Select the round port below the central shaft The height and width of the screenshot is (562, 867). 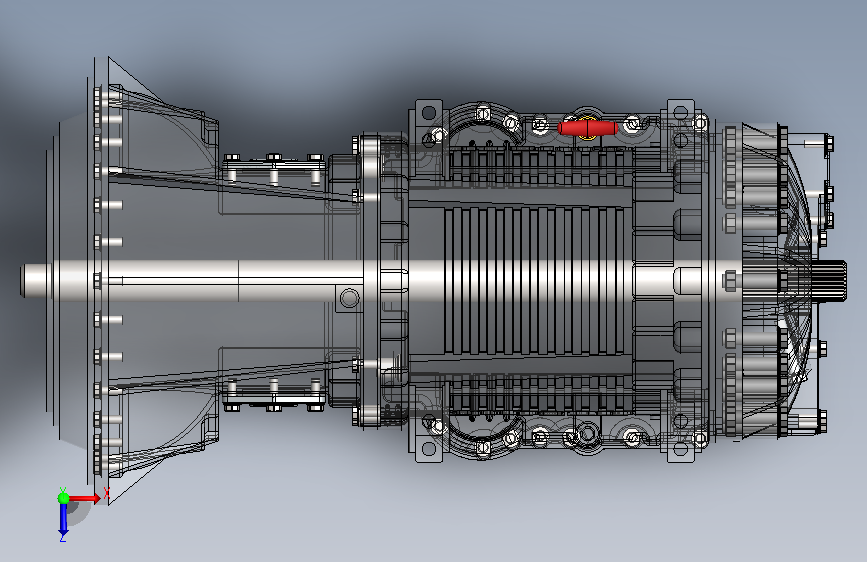click(x=349, y=298)
